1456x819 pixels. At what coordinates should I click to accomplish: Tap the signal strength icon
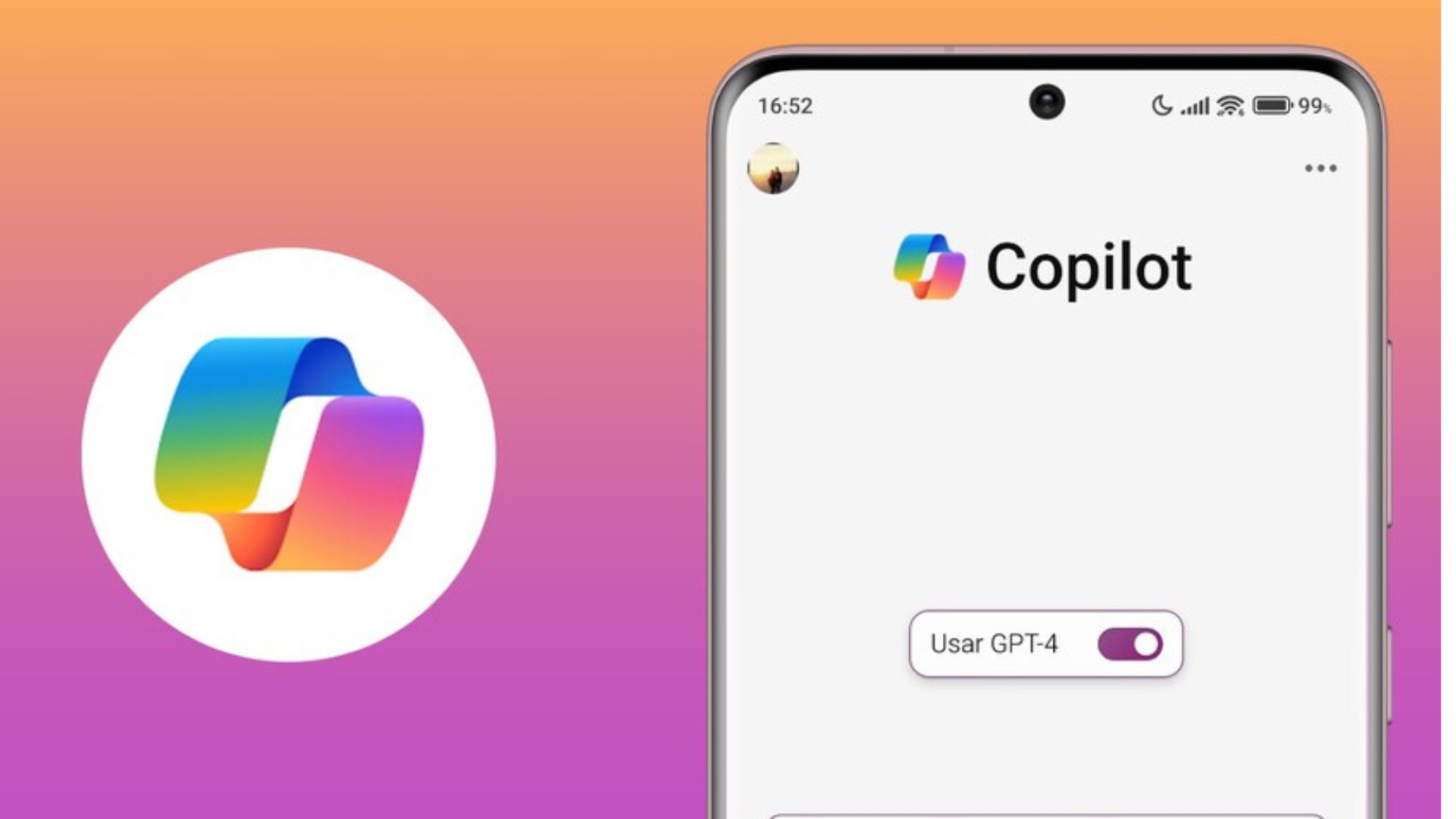(x=1200, y=105)
